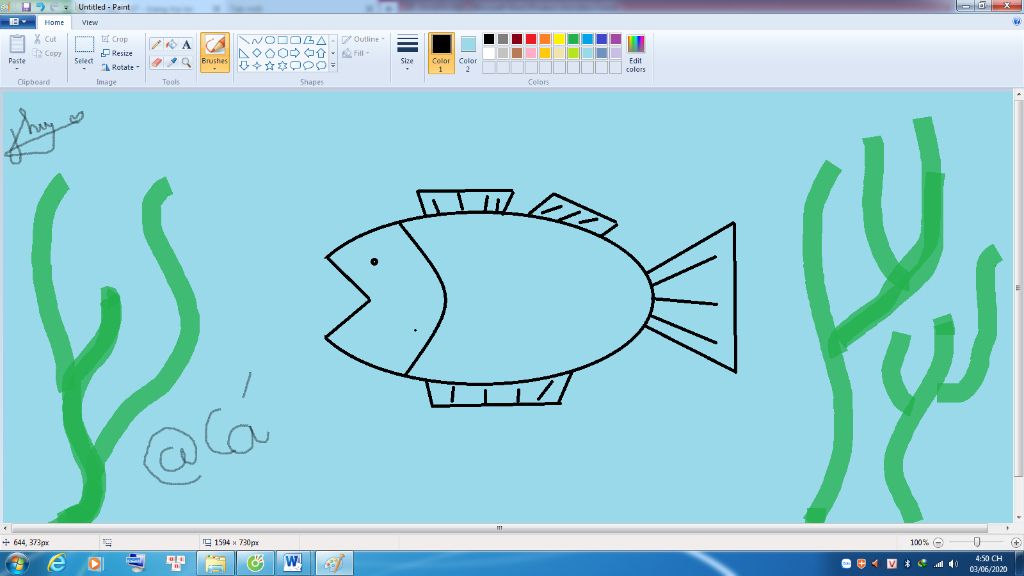Click Undo in quick access toolbar
The image size is (1024, 576).
tap(40, 7)
